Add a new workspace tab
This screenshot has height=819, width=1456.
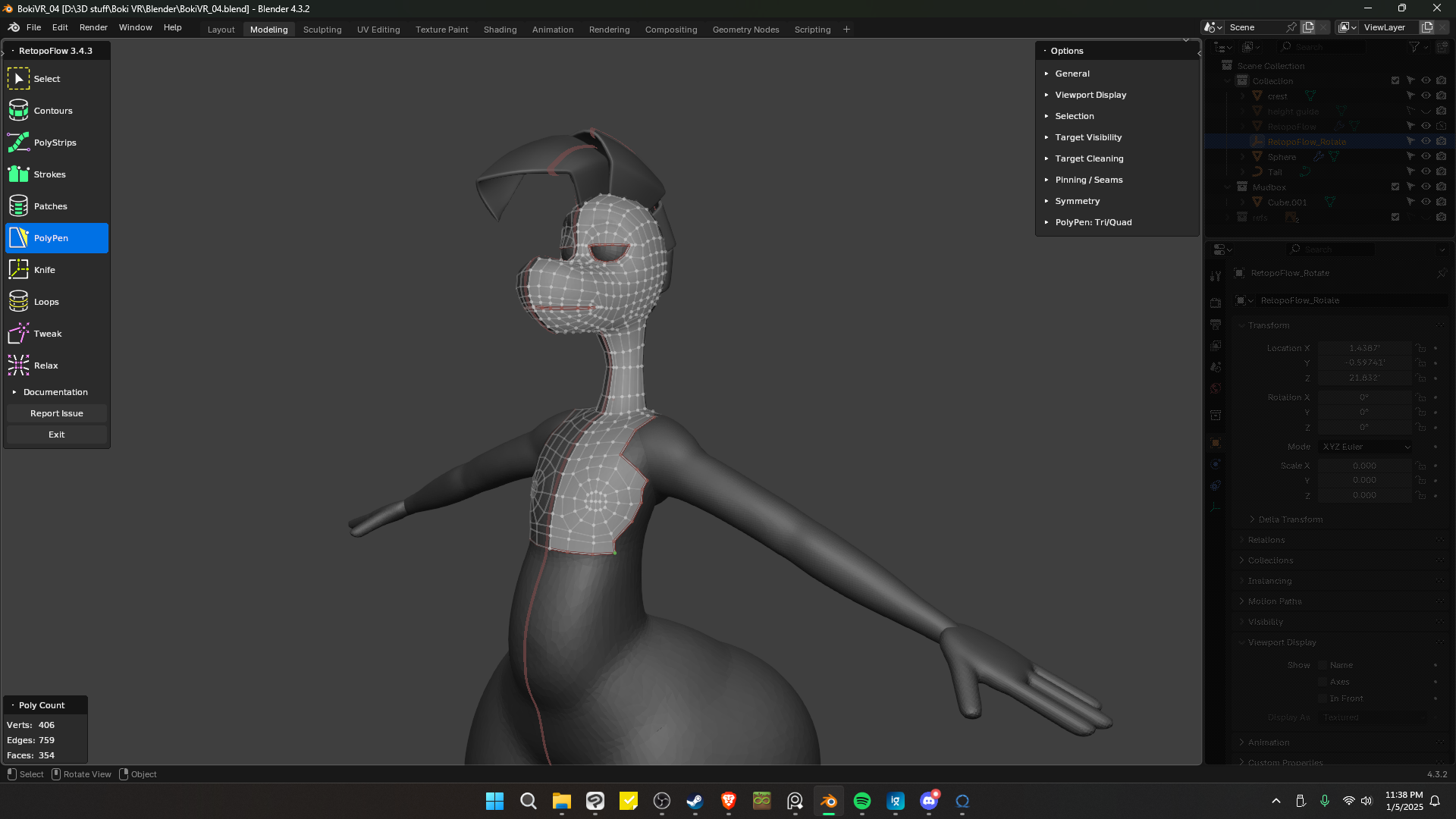point(846,30)
